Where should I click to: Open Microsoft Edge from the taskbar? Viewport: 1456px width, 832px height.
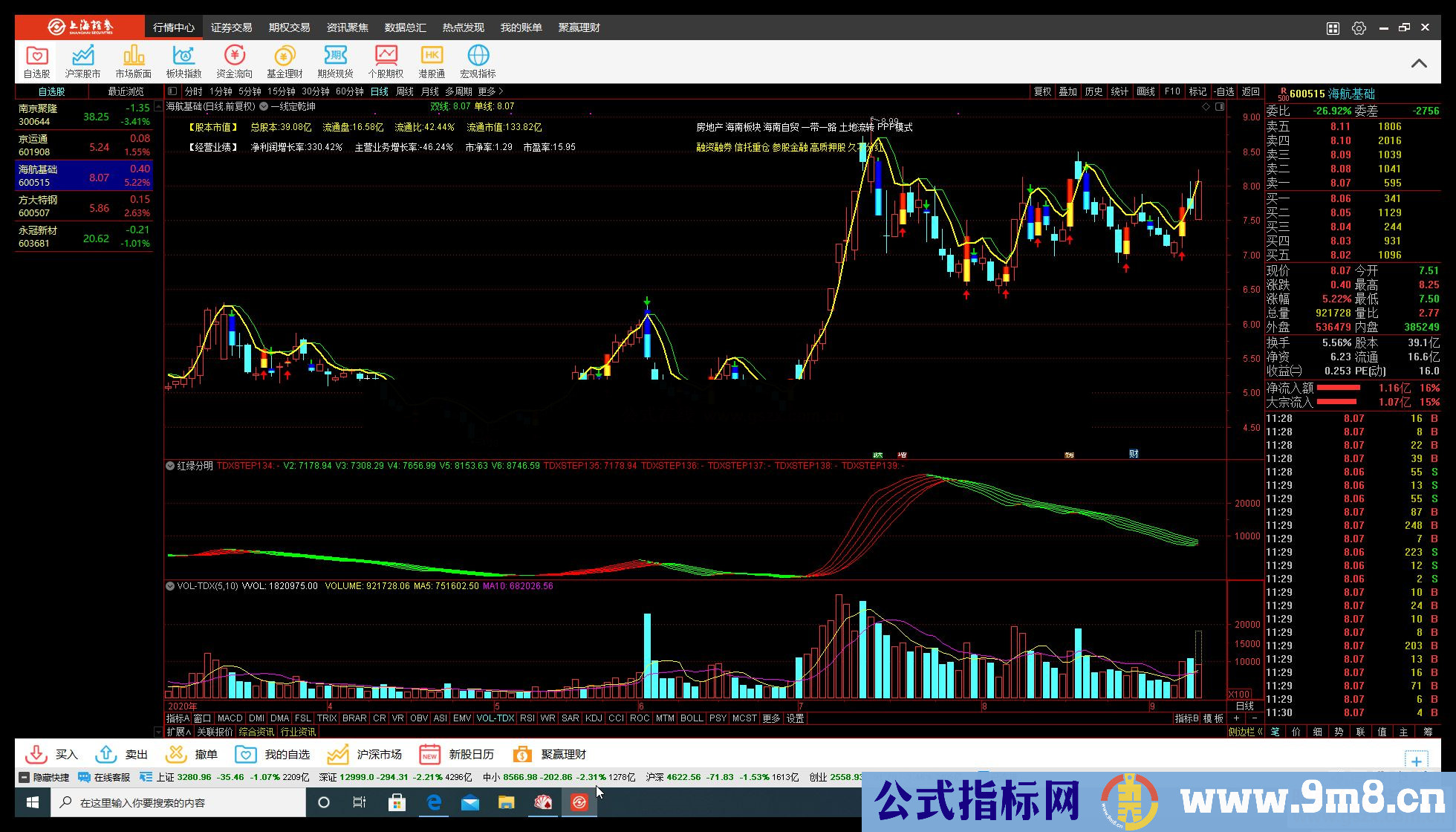tap(433, 802)
